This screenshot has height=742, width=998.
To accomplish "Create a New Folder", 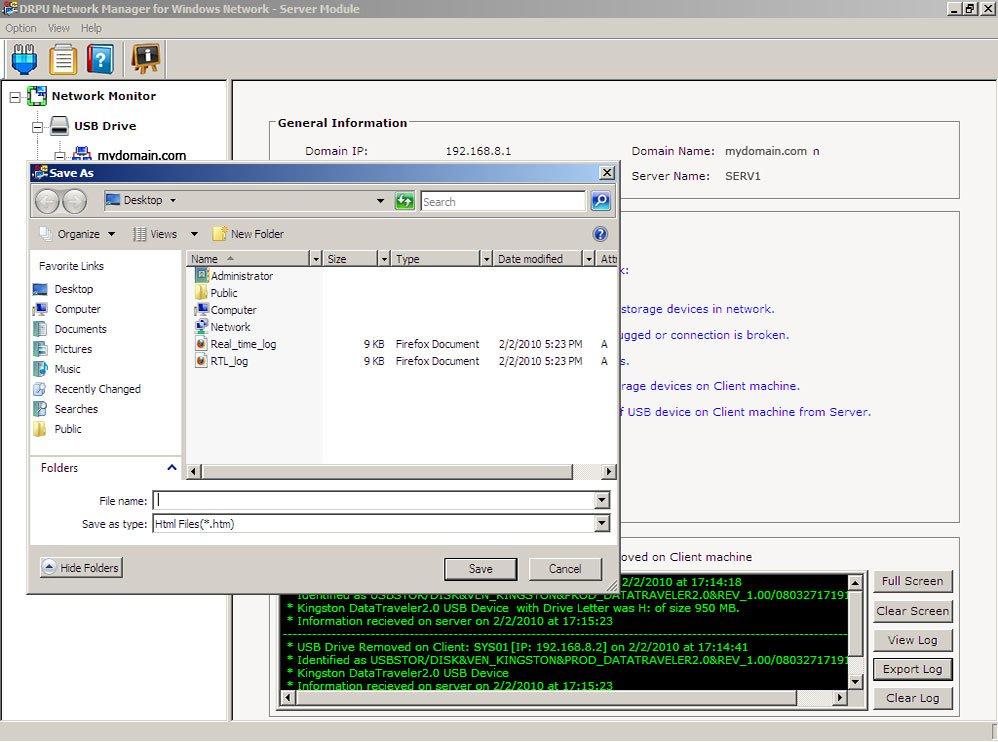I will (x=249, y=234).
